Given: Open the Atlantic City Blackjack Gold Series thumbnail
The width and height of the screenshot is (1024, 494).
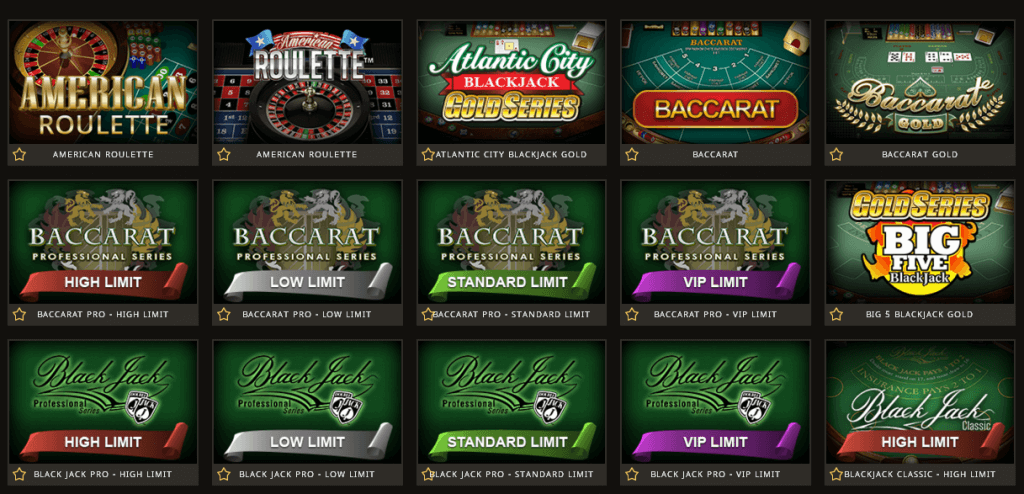Looking at the screenshot, I should pyautogui.click(x=511, y=82).
